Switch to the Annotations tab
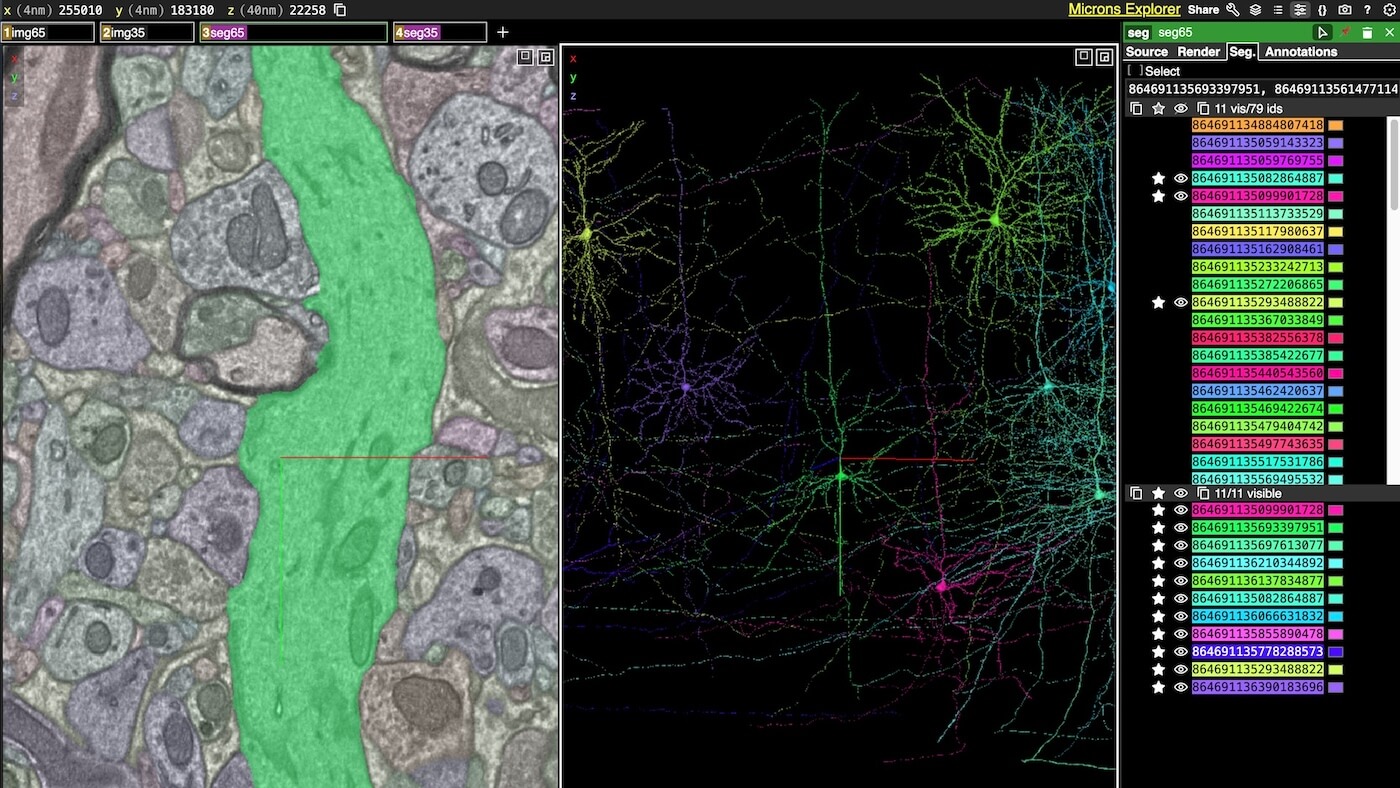1400x788 pixels. coord(1300,51)
